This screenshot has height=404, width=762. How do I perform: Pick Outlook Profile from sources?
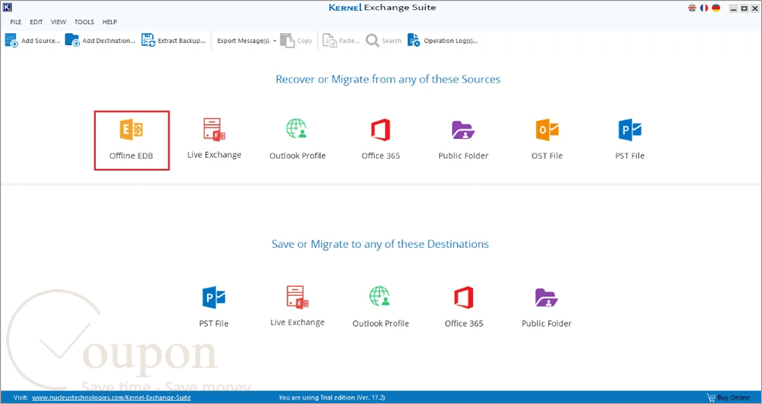tap(297, 139)
